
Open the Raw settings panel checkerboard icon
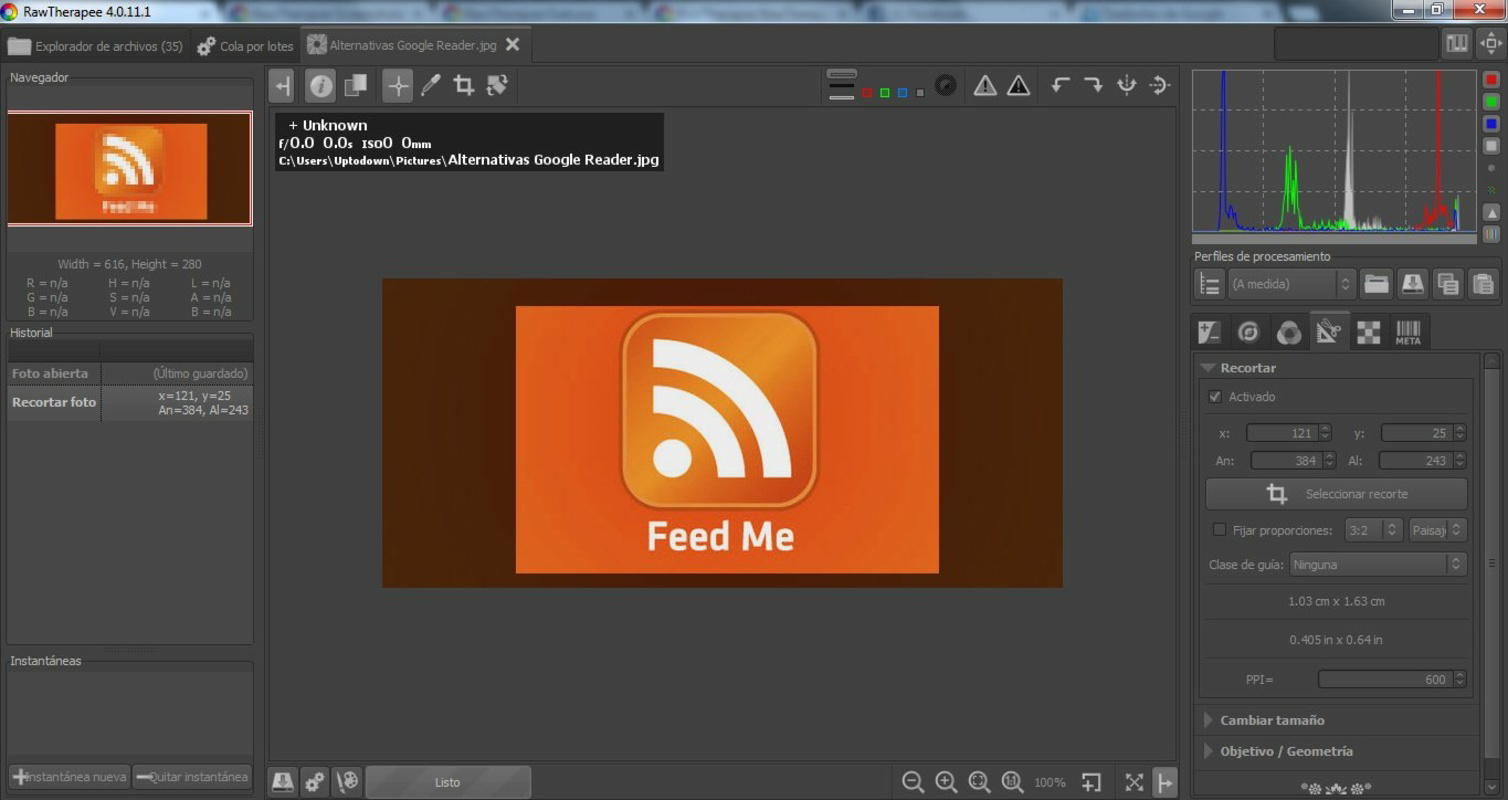tap(1366, 331)
